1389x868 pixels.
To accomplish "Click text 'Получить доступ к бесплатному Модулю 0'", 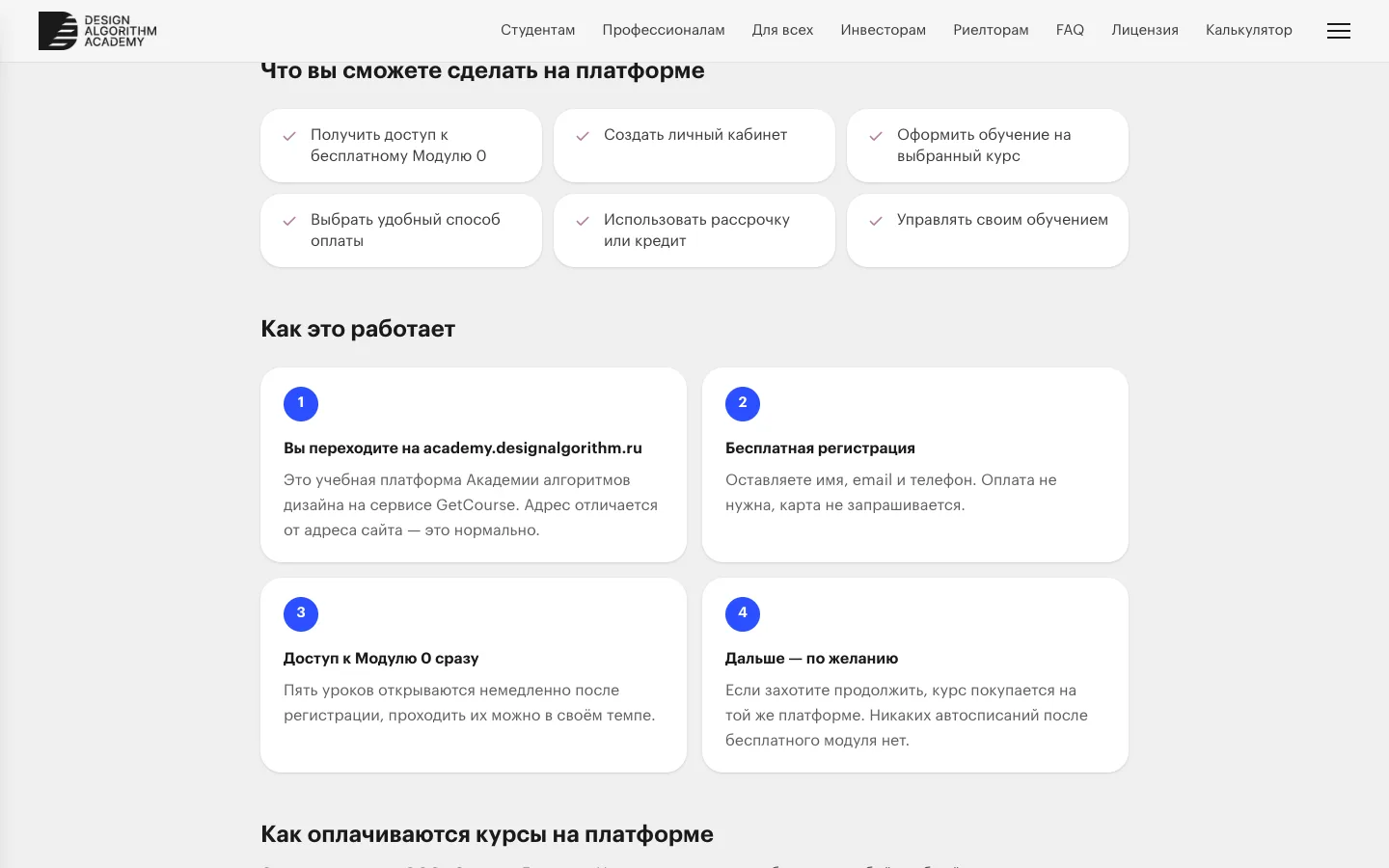I will (x=398, y=146).
